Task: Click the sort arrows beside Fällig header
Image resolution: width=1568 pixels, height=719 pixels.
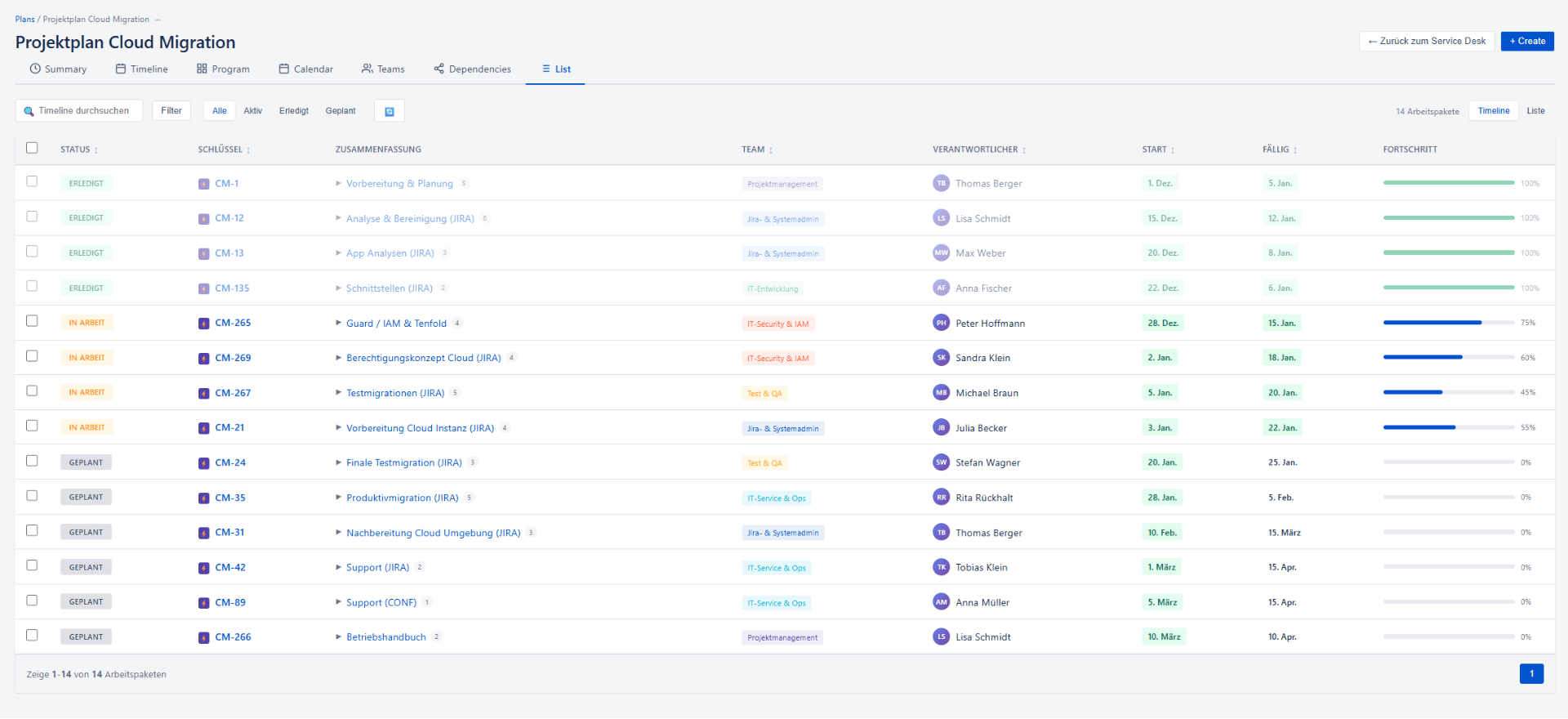Action: click(1295, 150)
